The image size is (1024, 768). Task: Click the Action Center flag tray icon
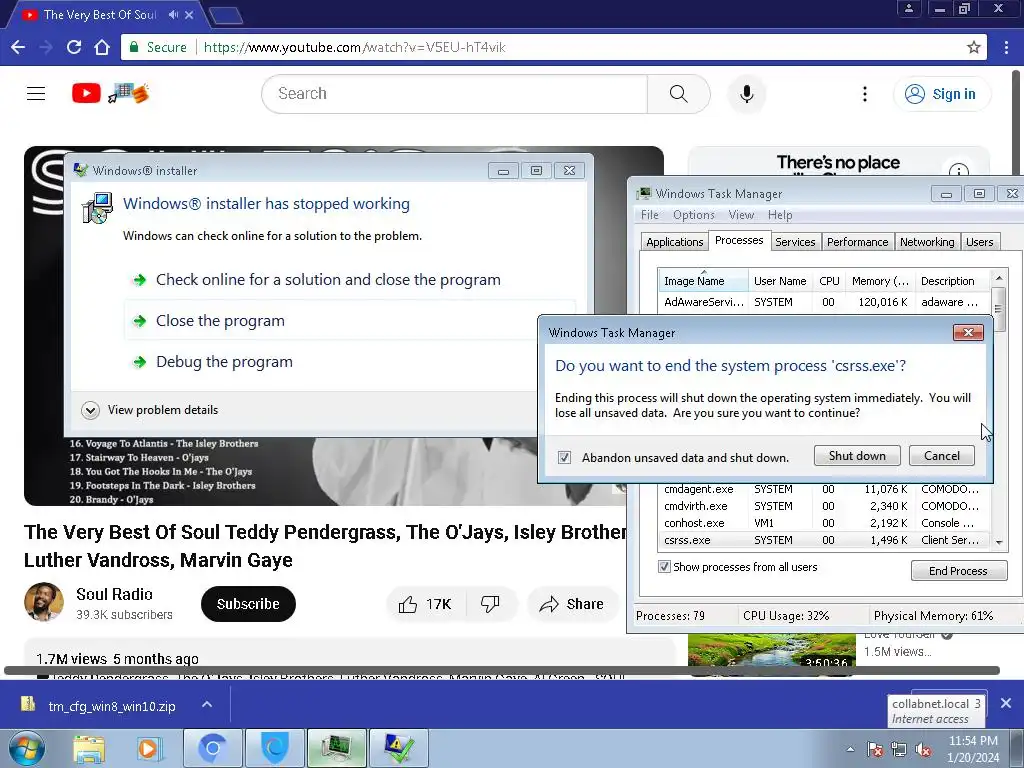[874, 750]
